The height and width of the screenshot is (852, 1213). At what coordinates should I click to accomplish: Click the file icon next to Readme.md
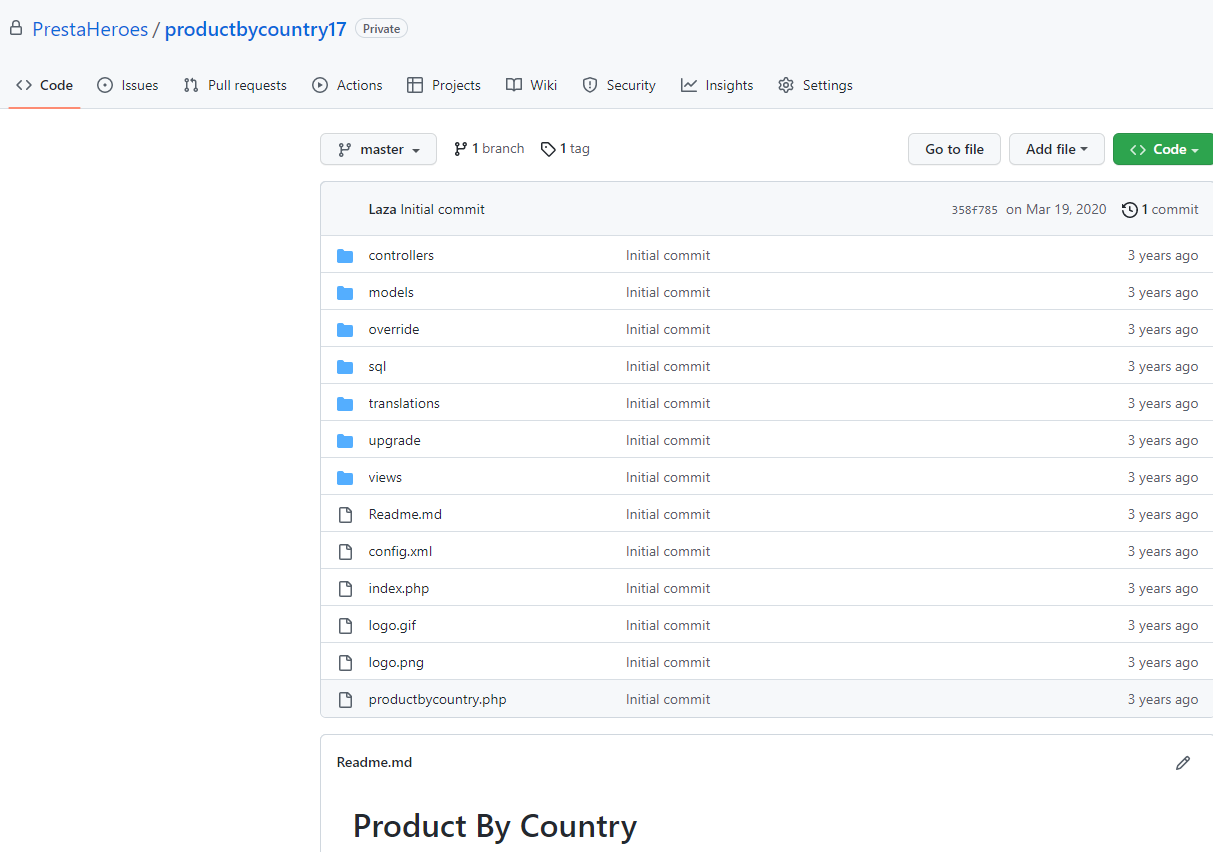pos(345,515)
